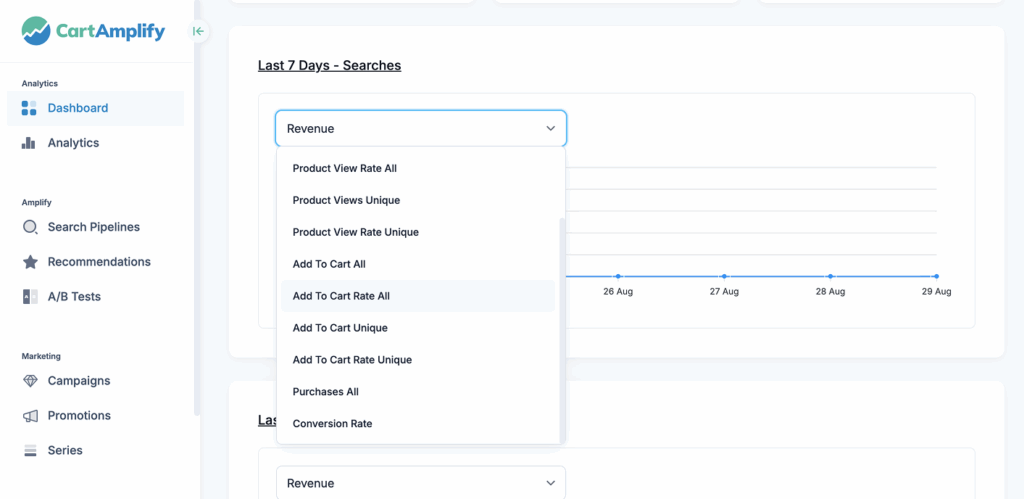Select Purchases All from dropdown list
Screen dimensions: 1024x499
click(x=325, y=392)
